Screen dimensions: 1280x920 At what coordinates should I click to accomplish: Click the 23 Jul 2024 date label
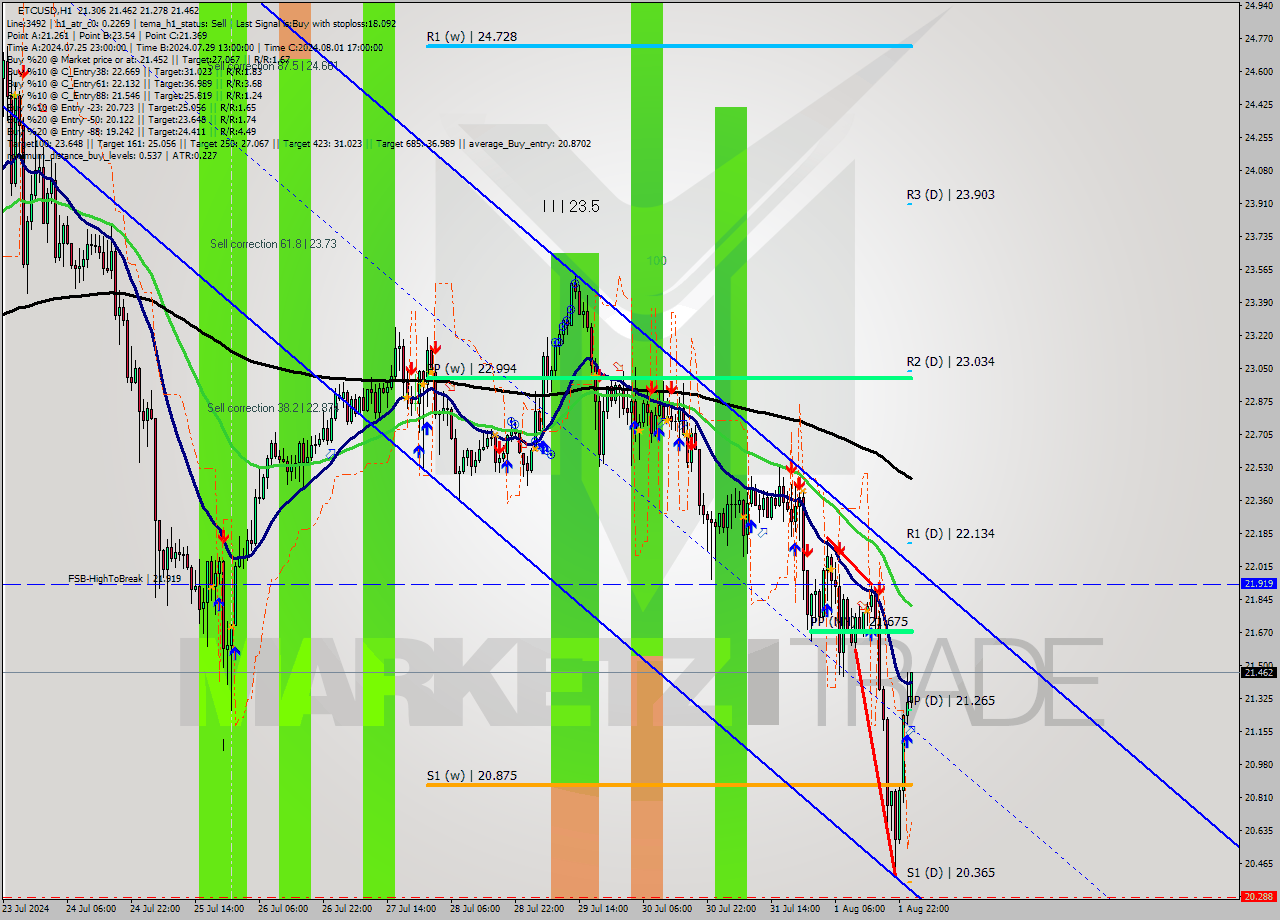(x=25, y=910)
